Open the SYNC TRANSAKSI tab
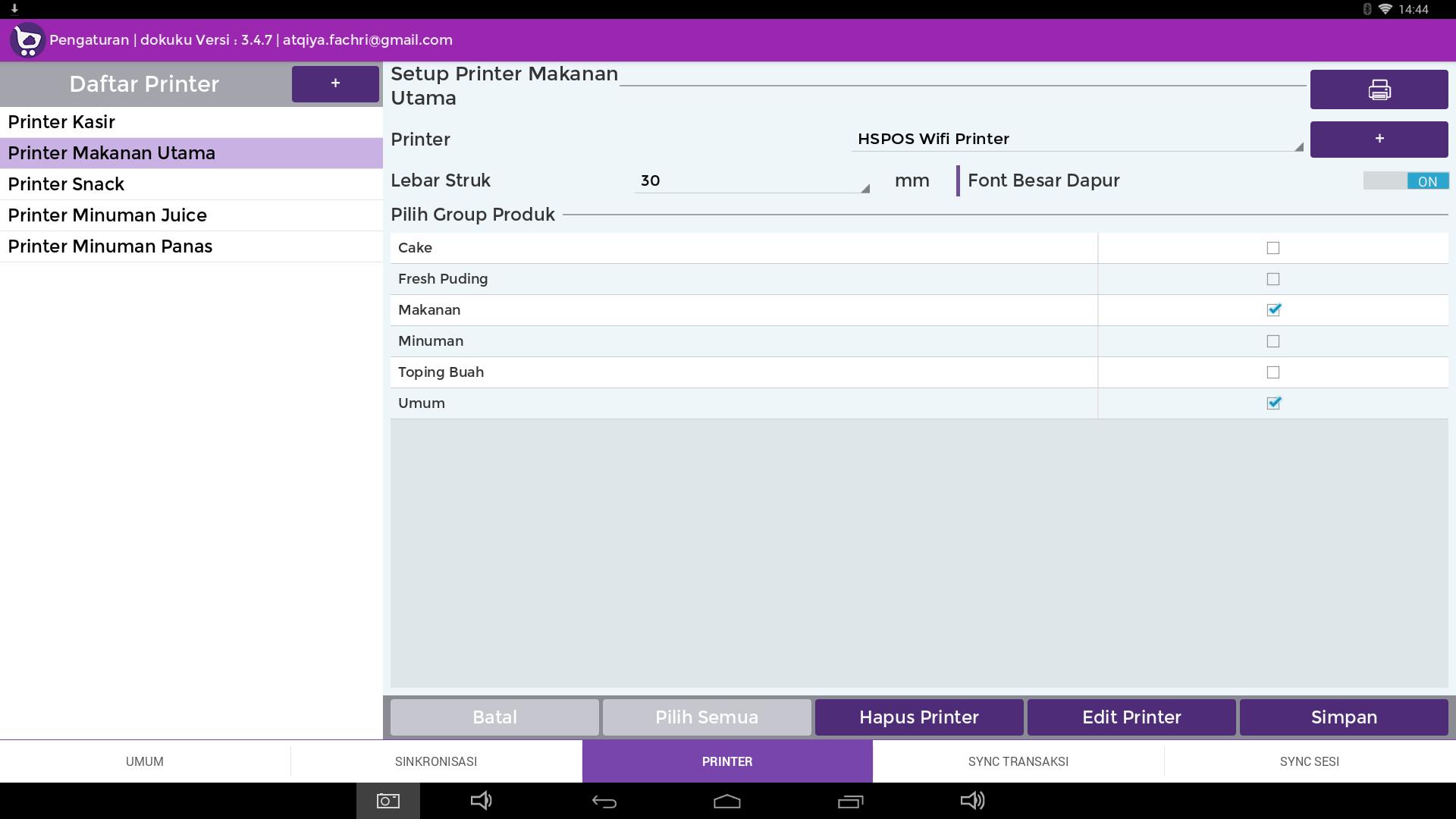Viewport: 1456px width, 819px height. pos(1018,761)
